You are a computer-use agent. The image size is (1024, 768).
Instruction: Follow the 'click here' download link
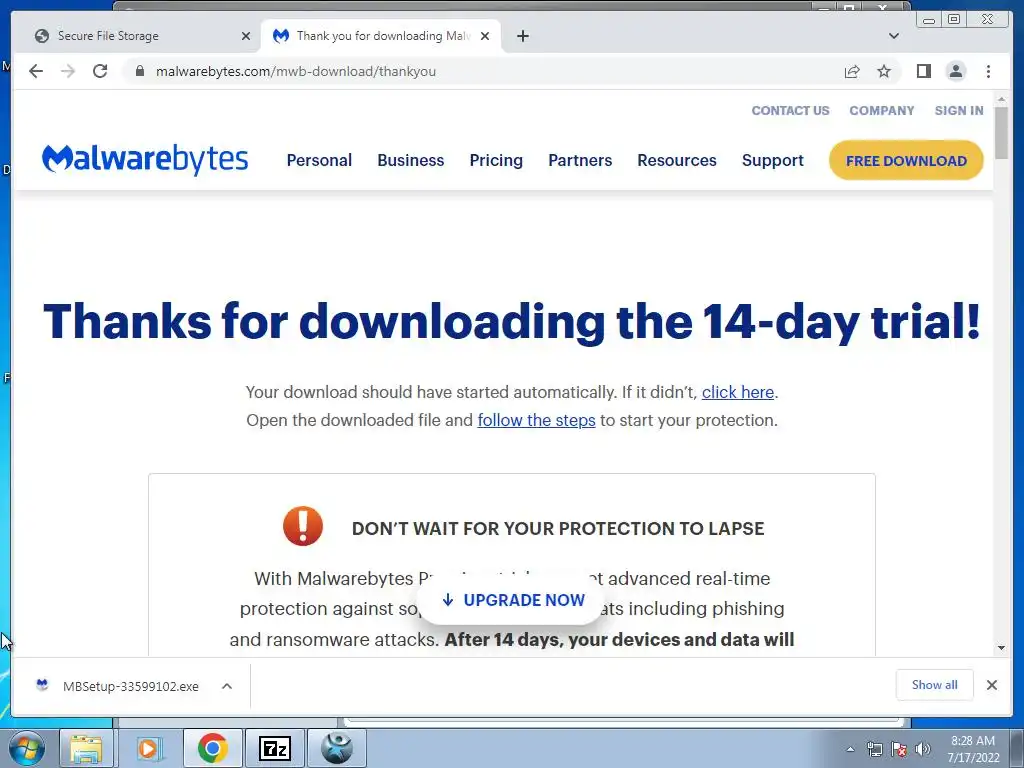[x=737, y=392]
